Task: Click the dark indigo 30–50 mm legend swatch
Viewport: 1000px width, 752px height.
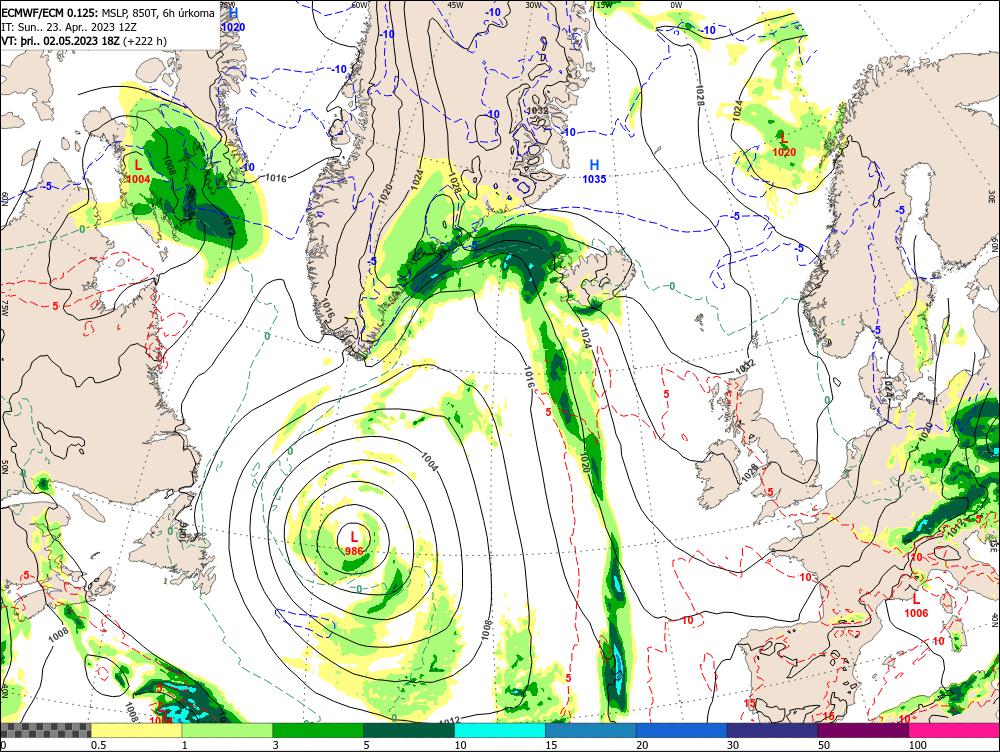Action: point(772,730)
